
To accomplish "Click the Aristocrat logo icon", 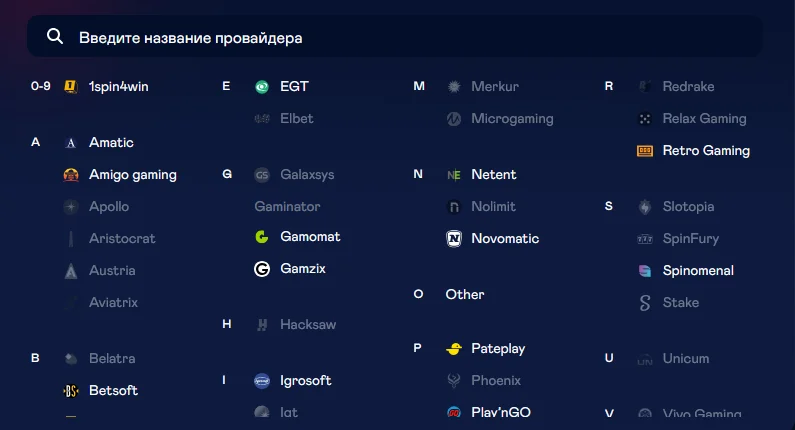I will [71, 239].
